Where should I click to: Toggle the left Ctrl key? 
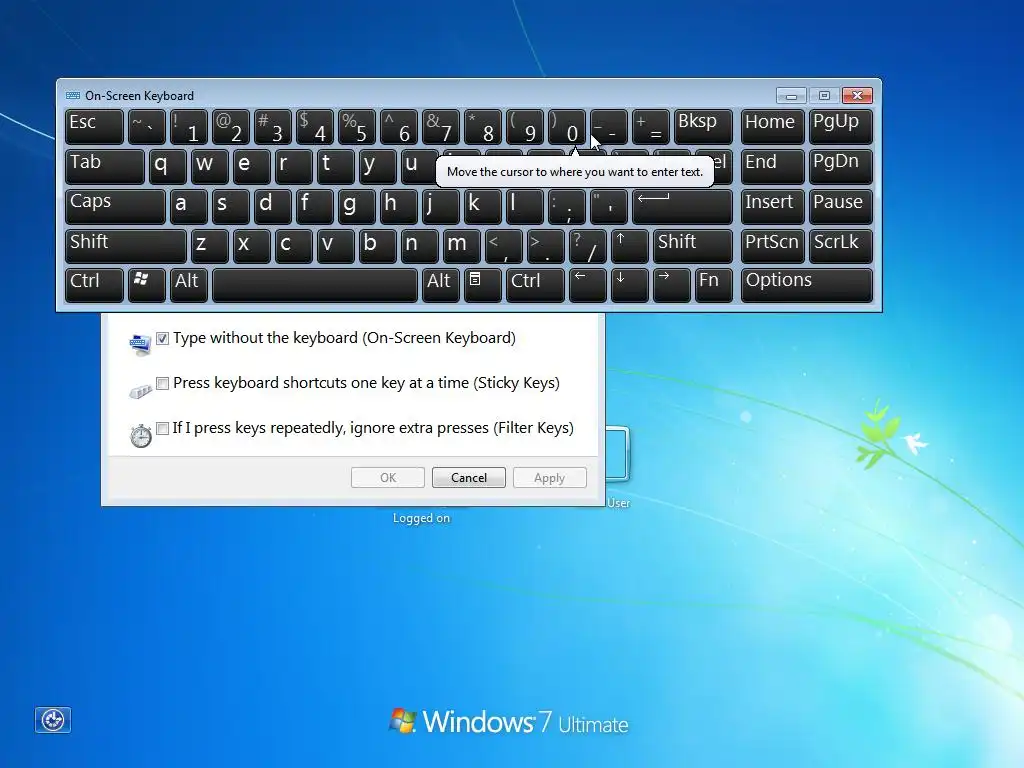pos(94,285)
